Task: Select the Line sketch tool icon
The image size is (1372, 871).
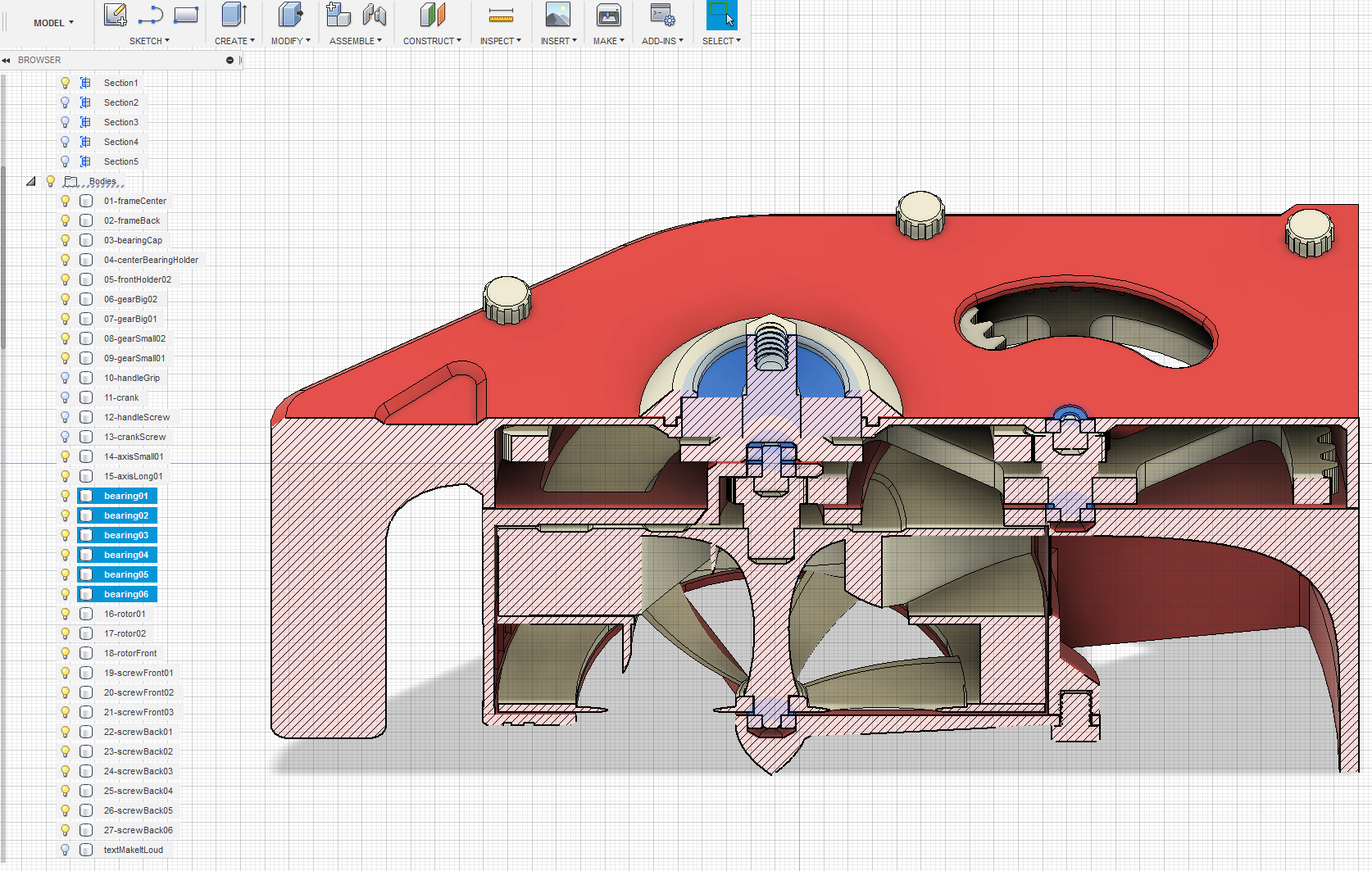Action: coord(151,15)
